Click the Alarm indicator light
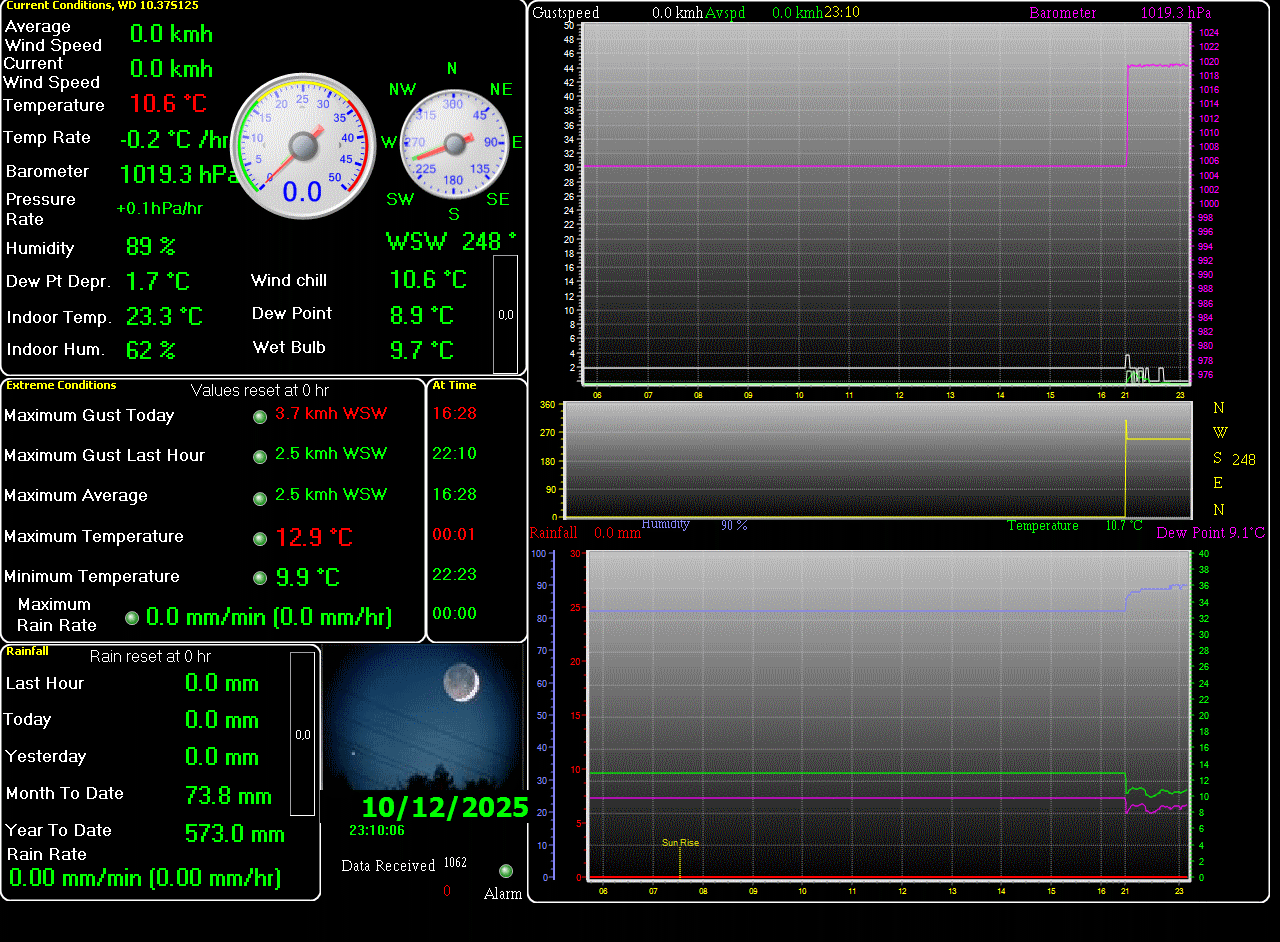 tap(505, 871)
